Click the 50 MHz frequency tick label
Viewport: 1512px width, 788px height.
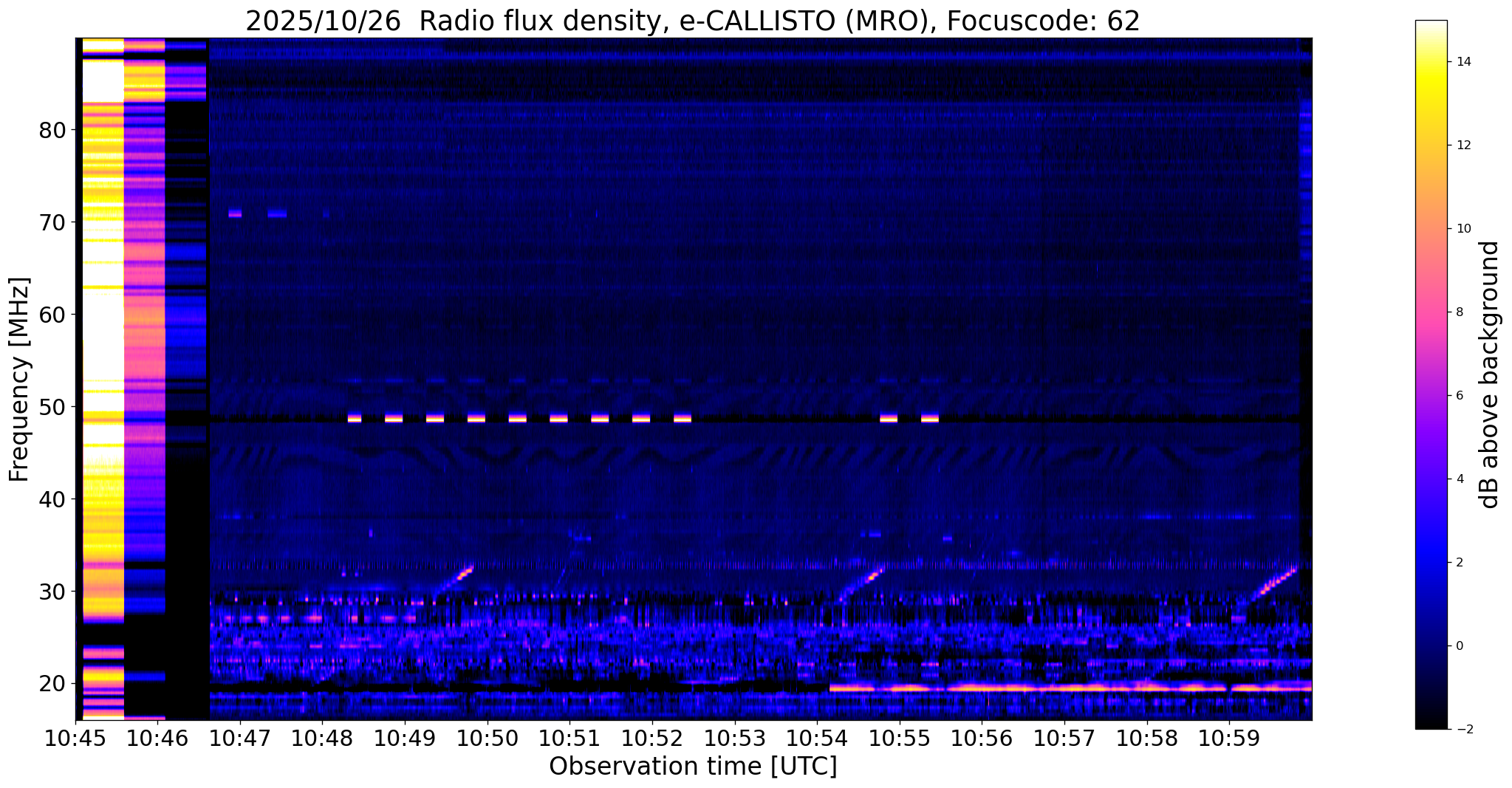52,407
